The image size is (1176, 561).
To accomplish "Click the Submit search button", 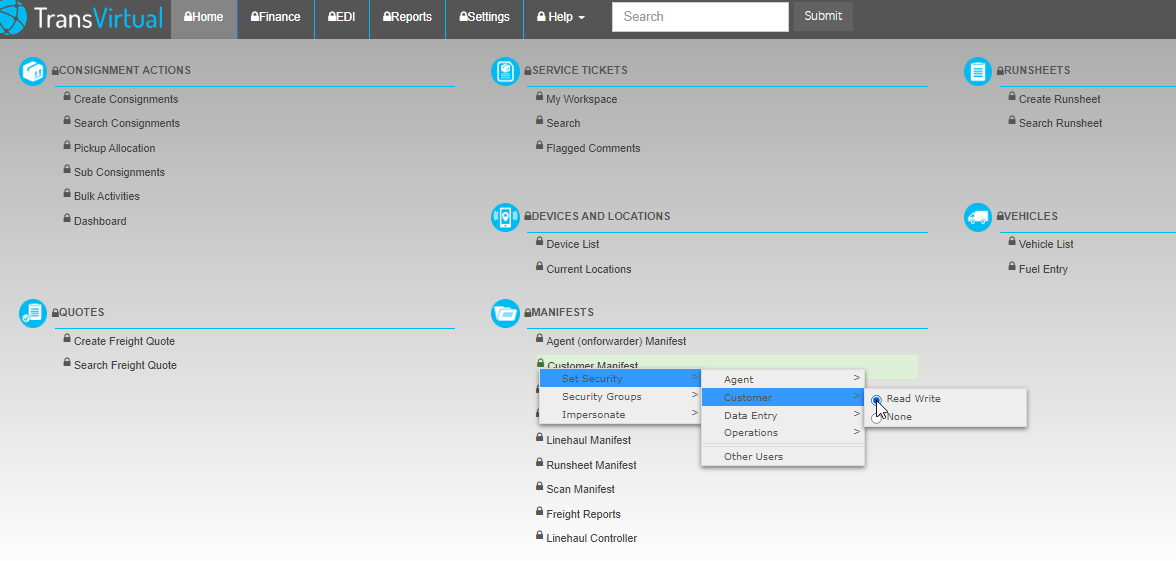I will click(824, 16).
